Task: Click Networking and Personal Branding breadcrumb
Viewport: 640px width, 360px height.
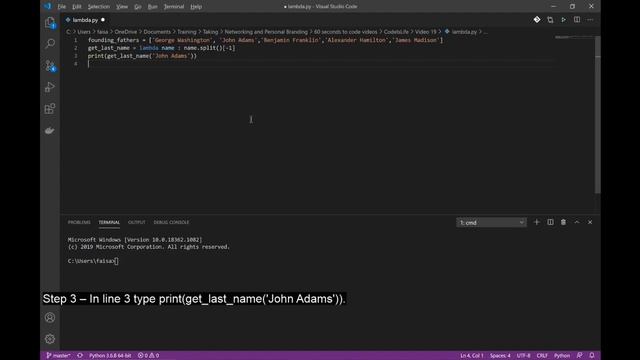Action: coord(266,32)
